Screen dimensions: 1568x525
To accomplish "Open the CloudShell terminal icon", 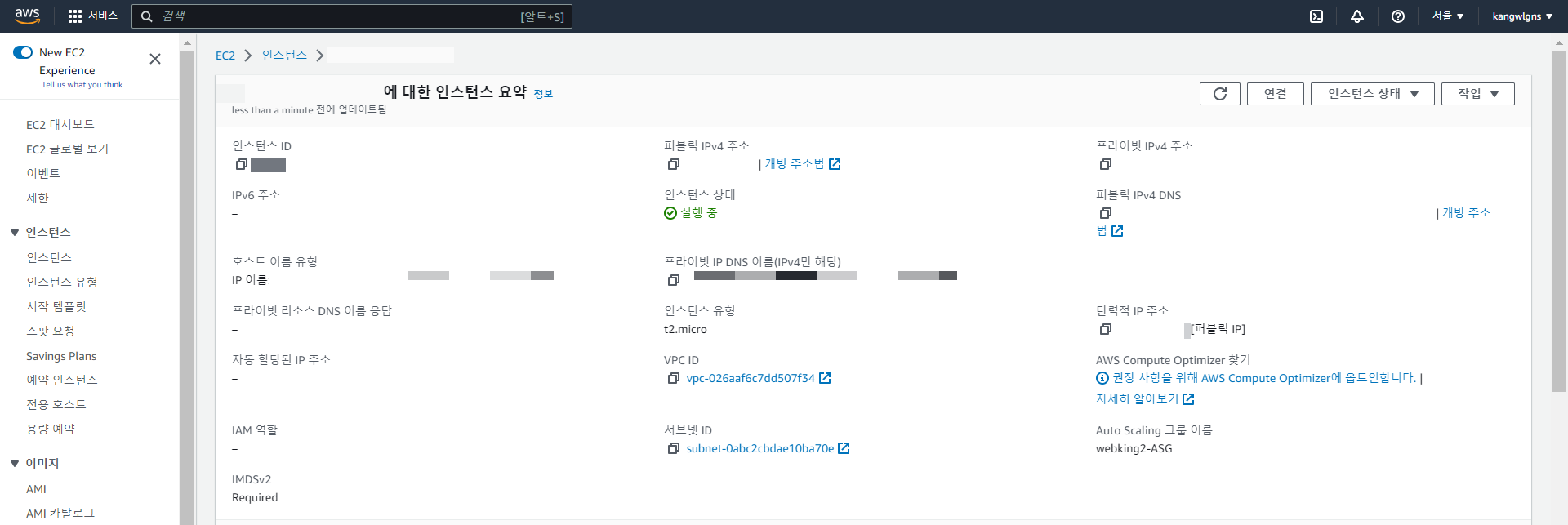I will pos(1316,16).
